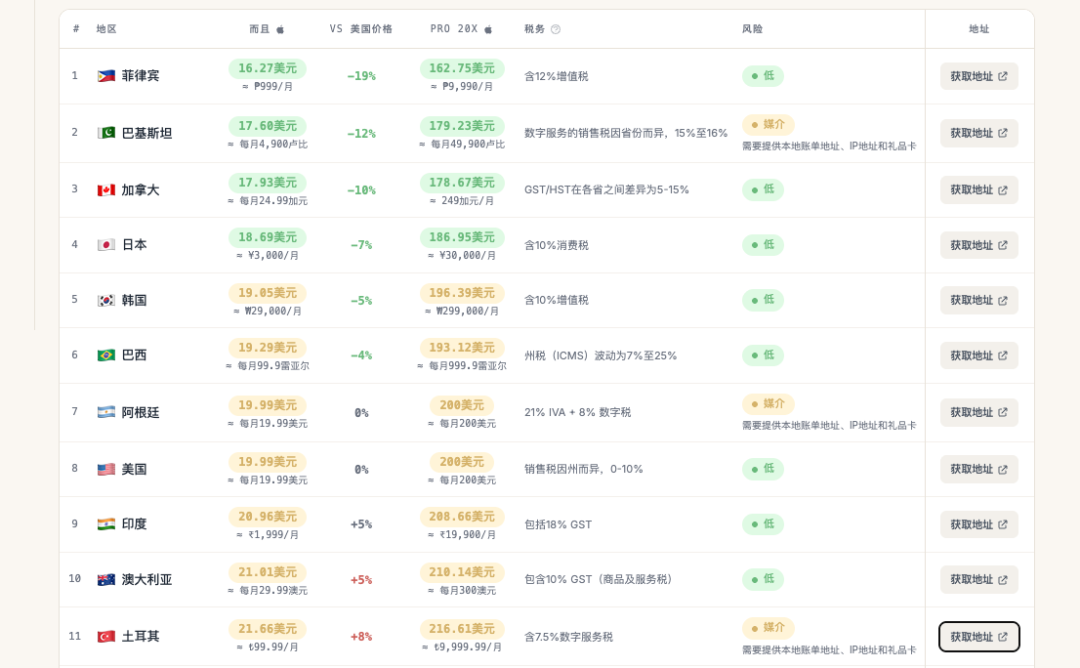The height and width of the screenshot is (668, 1080).
Task: Click the 含12%增值税 tax note
Action: click(557, 76)
